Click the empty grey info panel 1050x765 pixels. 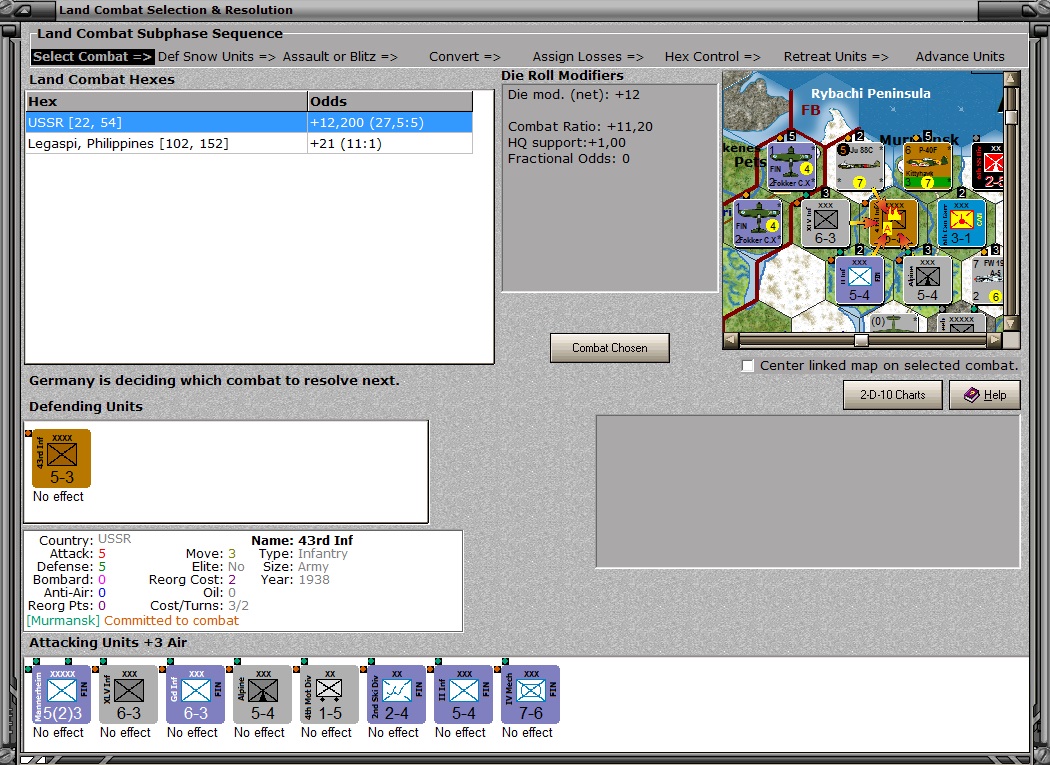click(x=808, y=492)
